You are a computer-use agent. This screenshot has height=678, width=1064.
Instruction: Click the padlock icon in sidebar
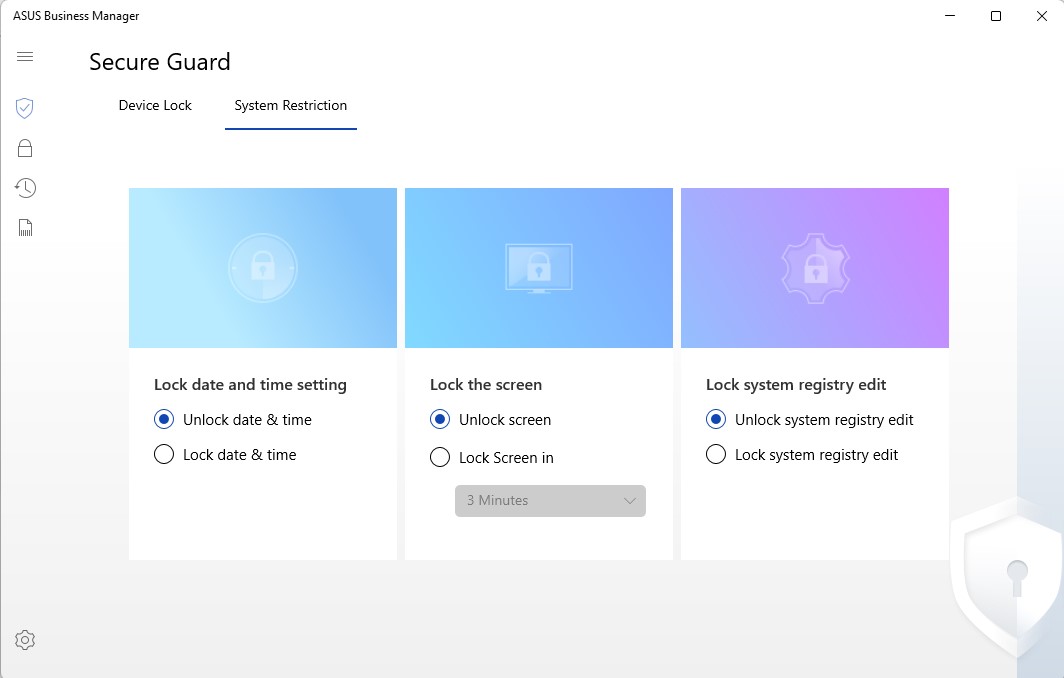tap(25, 148)
